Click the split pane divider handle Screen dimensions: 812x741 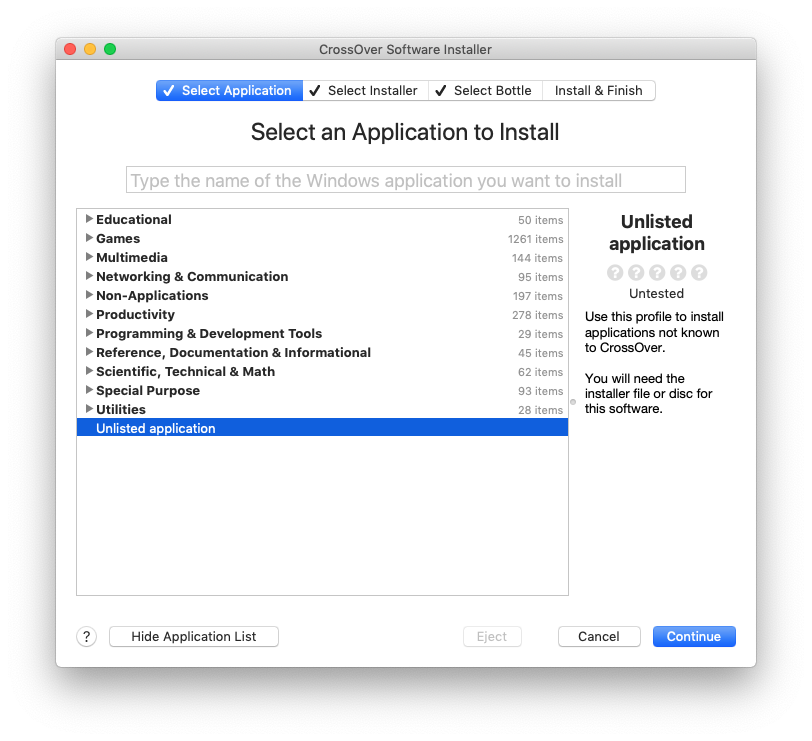click(573, 402)
